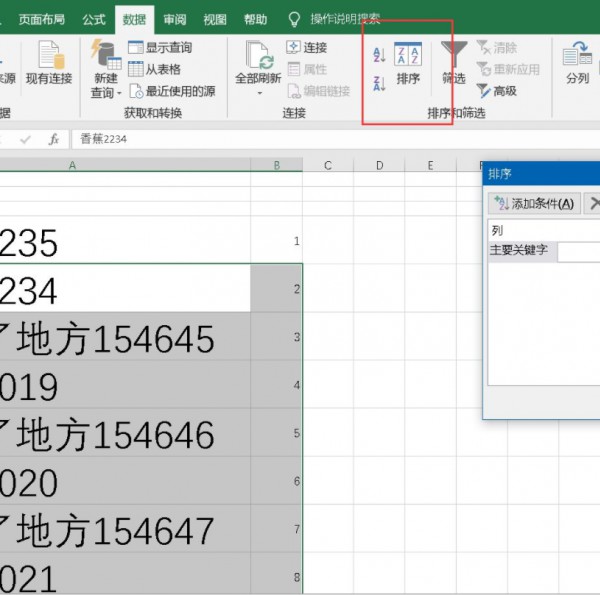Click Reapply filter (重新应用)
Viewport: 600px width, 595px height.
click(x=508, y=69)
